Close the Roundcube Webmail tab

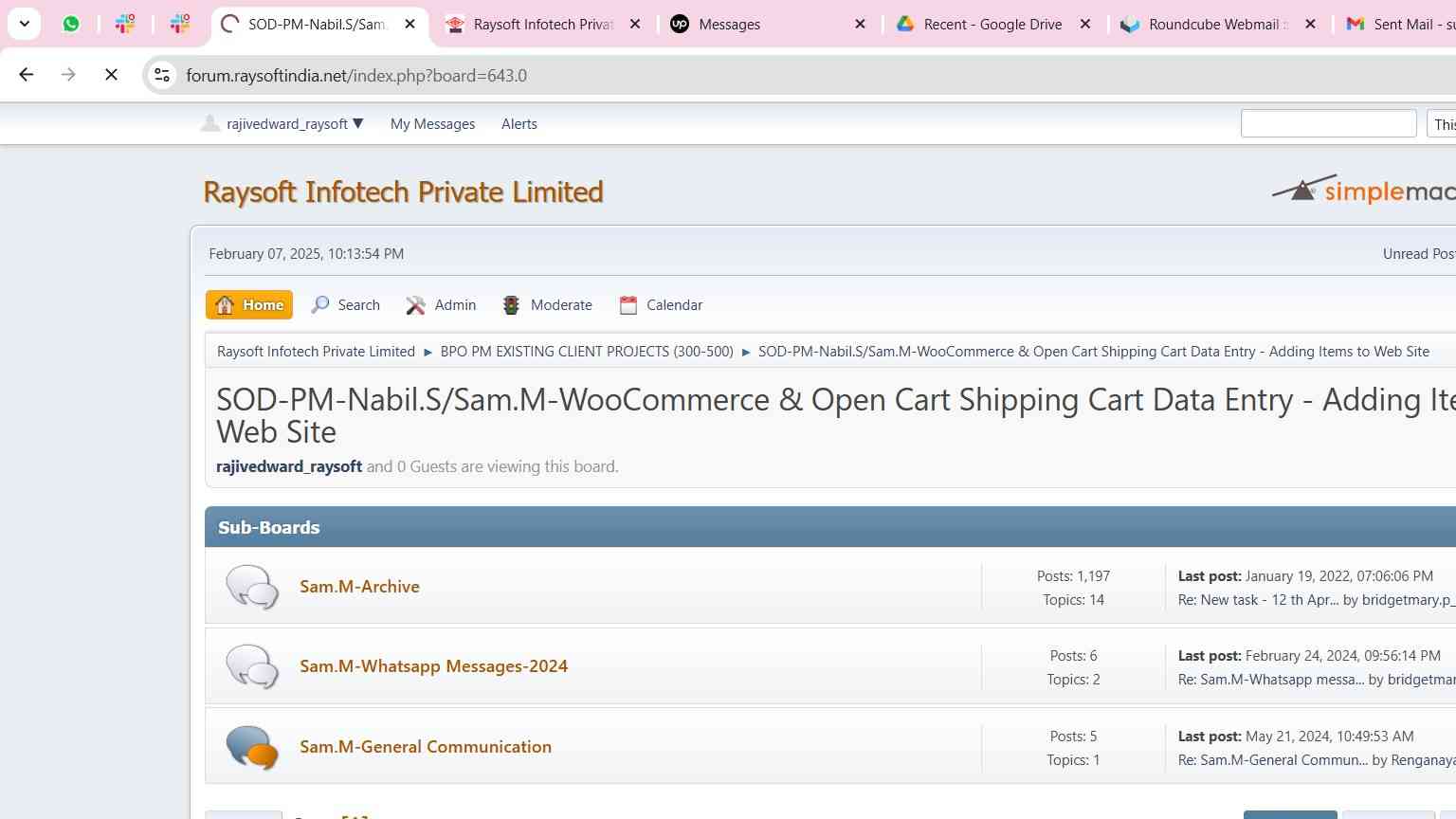(x=1310, y=25)
